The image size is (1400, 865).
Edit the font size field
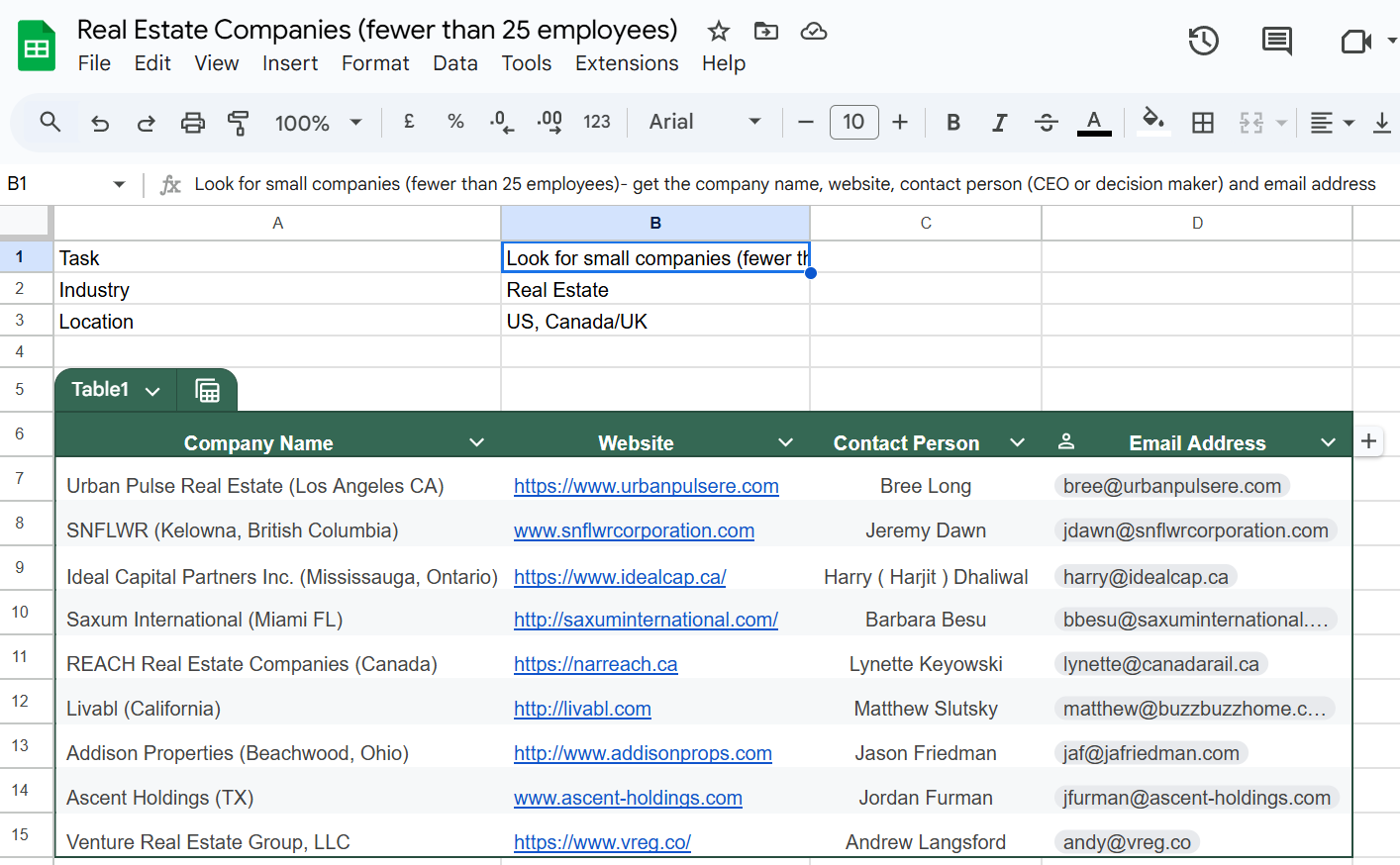coord(853,122)
